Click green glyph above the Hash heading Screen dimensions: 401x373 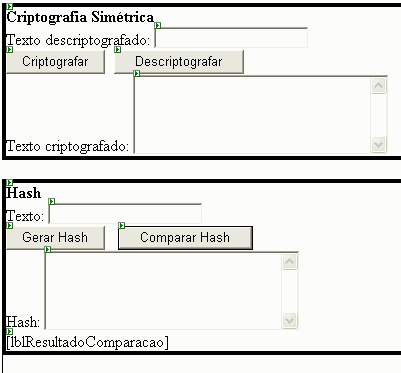click(x=10, y=182)
